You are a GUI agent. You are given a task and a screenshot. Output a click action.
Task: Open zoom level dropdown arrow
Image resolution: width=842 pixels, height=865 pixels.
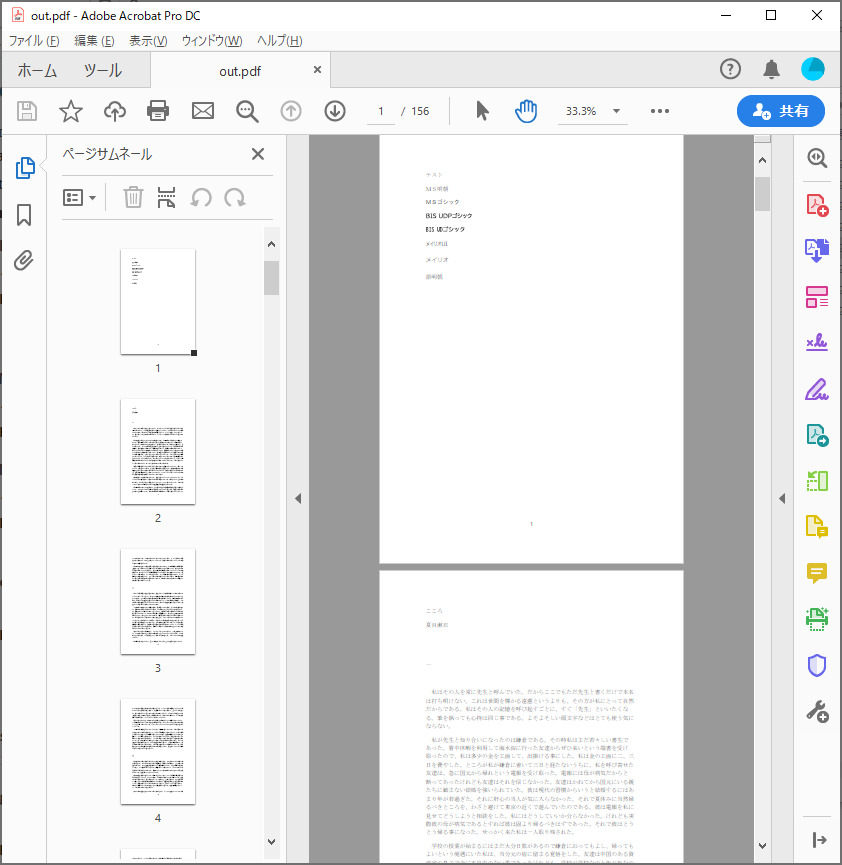click(616, 111)
